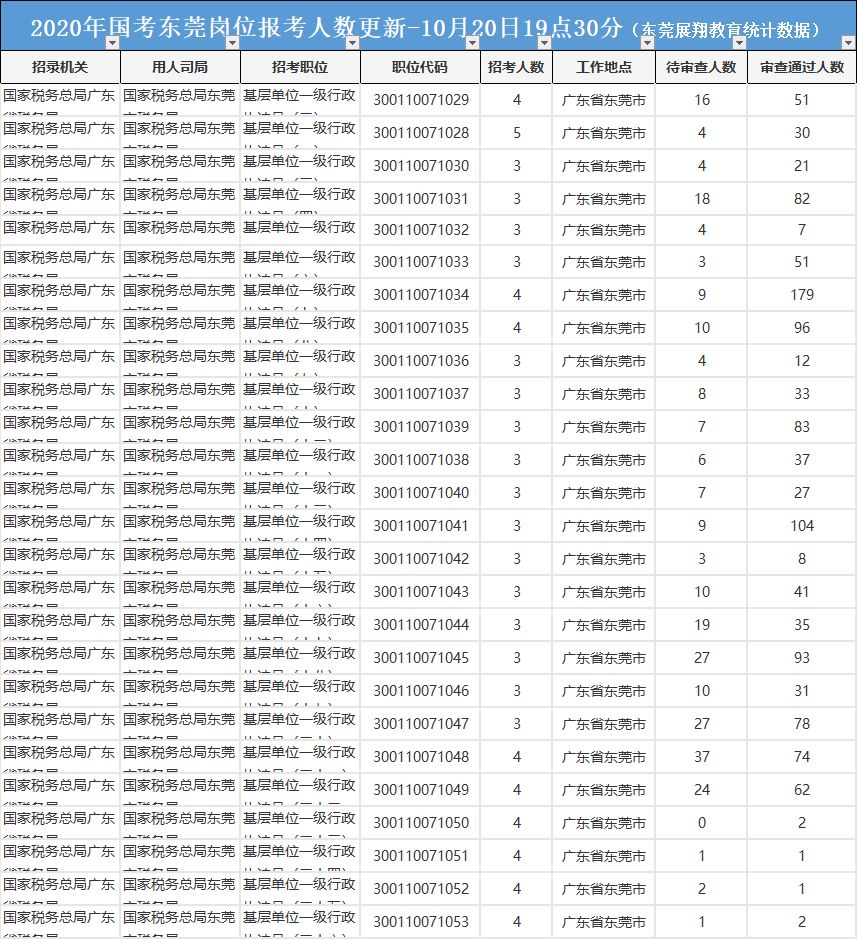The height and width of the screenshot is (939, 857).
Task: Select position code cell 300110071031
Action: 420,199
